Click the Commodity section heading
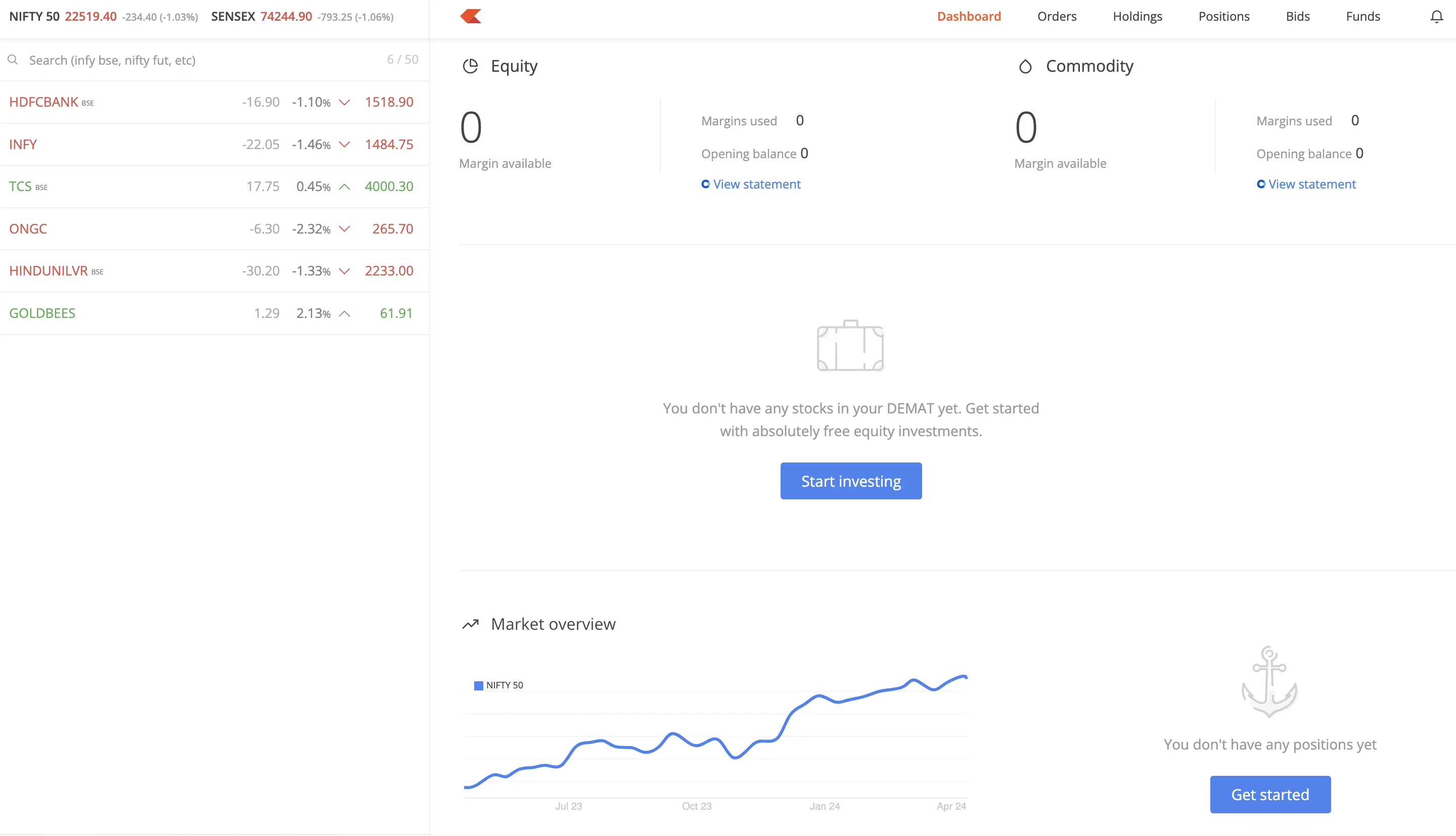1456x836 pixels. tap(1089, 67)
